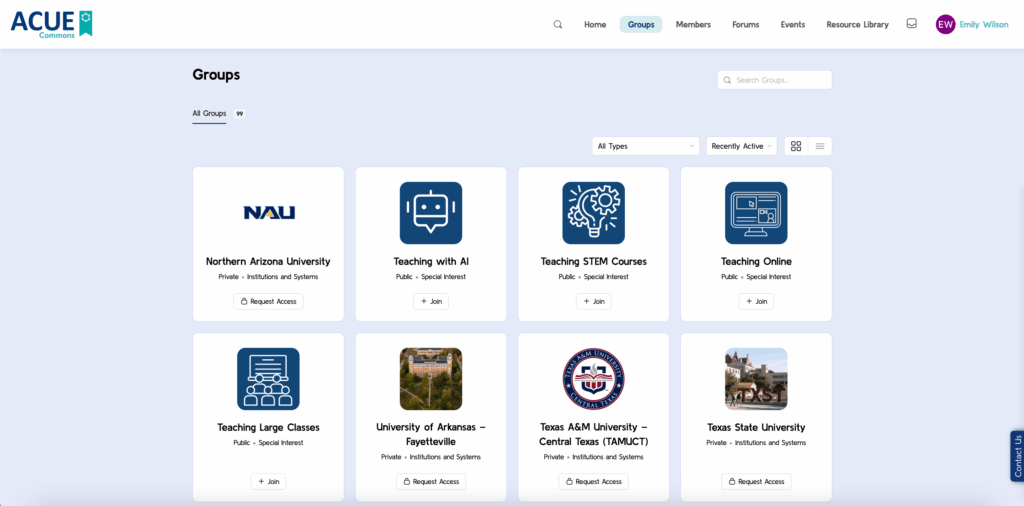
Task: Request access to Texas A&M Central Texas
Action: pos(594,481)
